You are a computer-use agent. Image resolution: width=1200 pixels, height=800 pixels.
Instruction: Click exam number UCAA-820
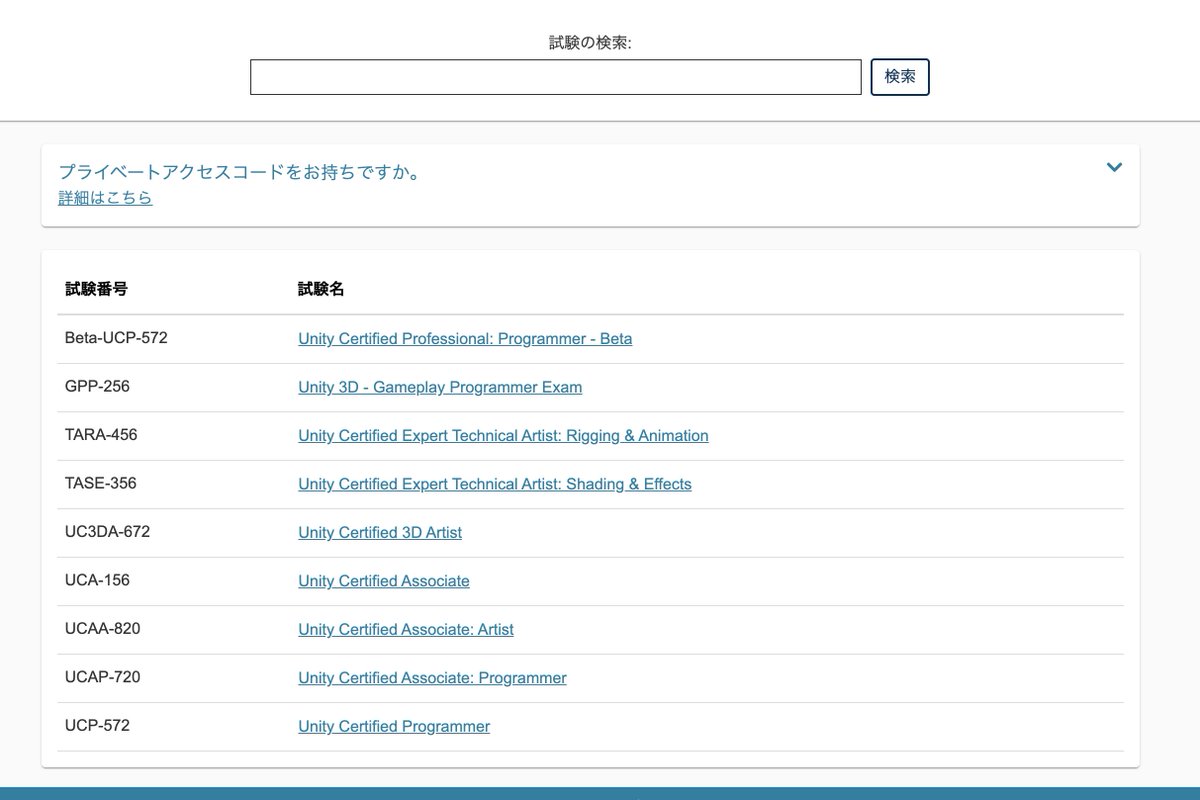pos(103,629)
